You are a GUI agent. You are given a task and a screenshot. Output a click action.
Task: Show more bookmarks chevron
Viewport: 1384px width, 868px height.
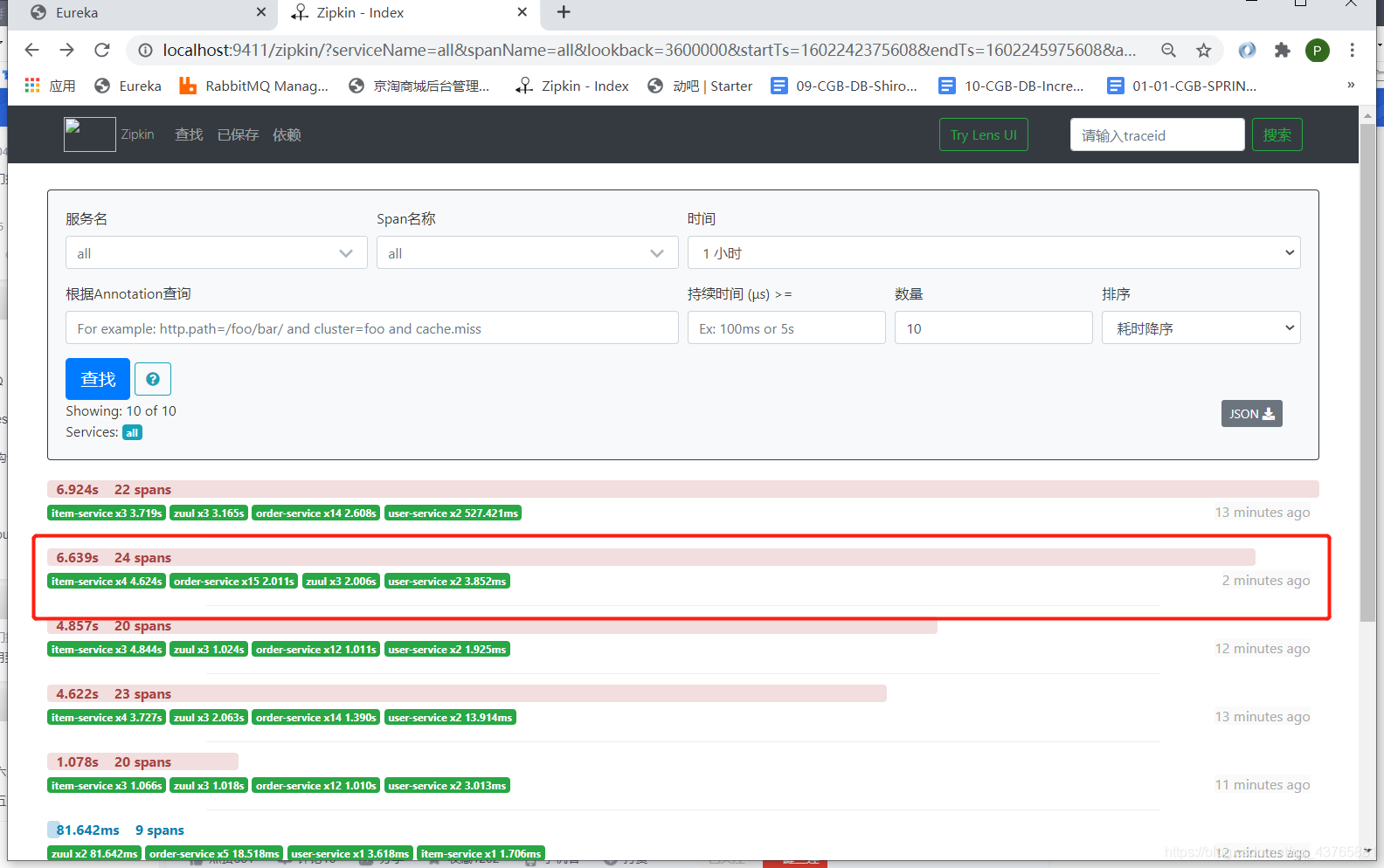pos(1351,85)
